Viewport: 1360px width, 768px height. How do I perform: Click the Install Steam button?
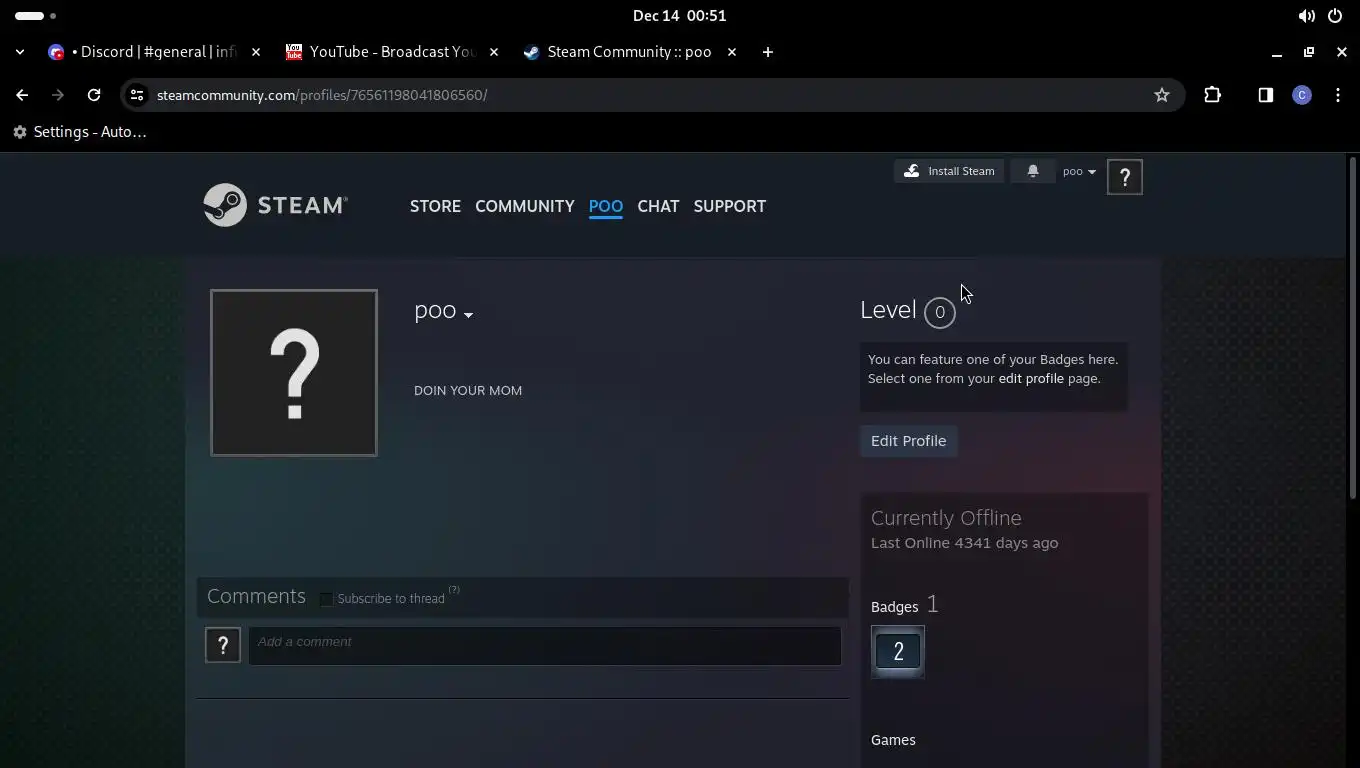pyautogui.click(x=949, y=171)
